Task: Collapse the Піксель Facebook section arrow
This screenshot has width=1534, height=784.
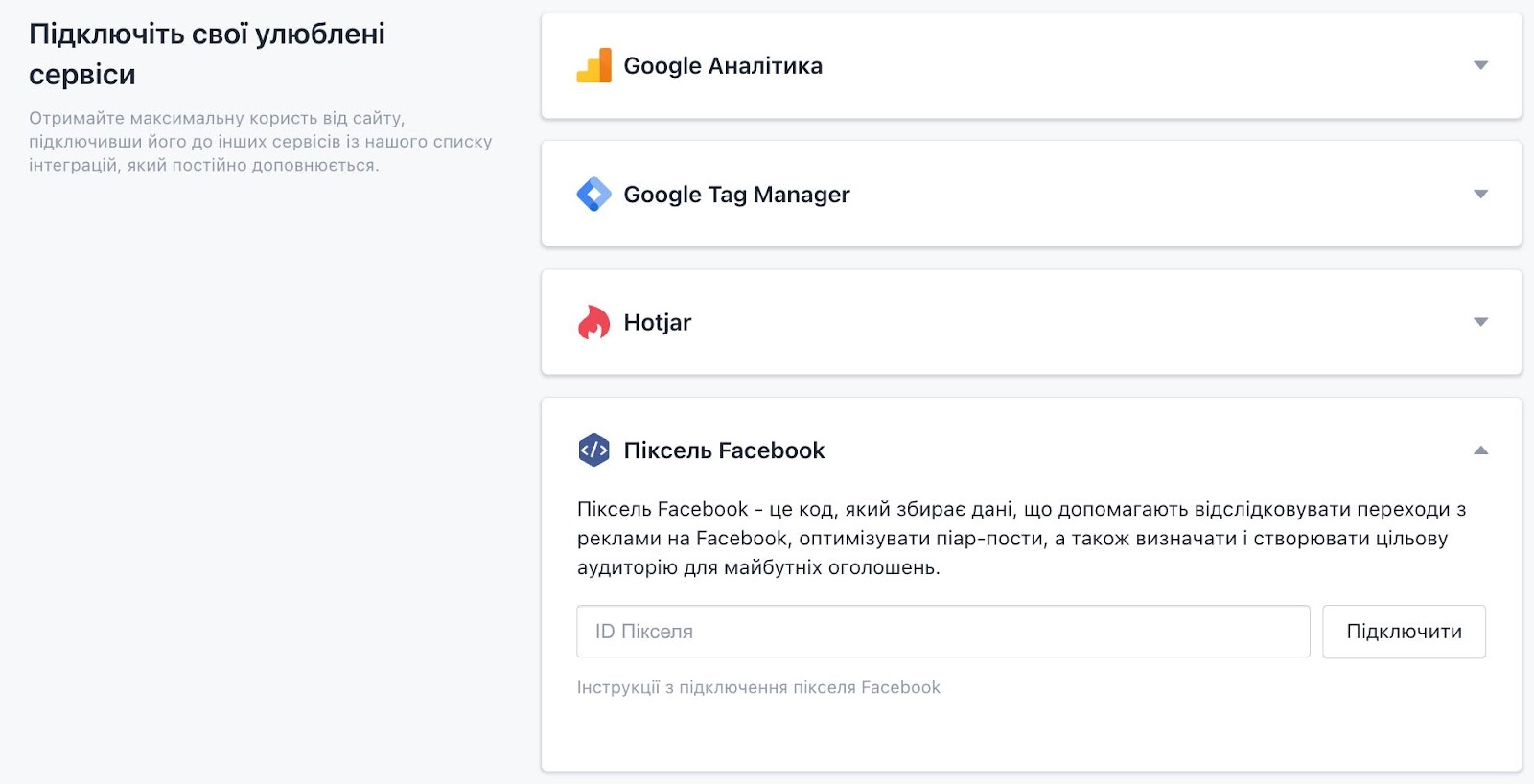Action: 1480,450
